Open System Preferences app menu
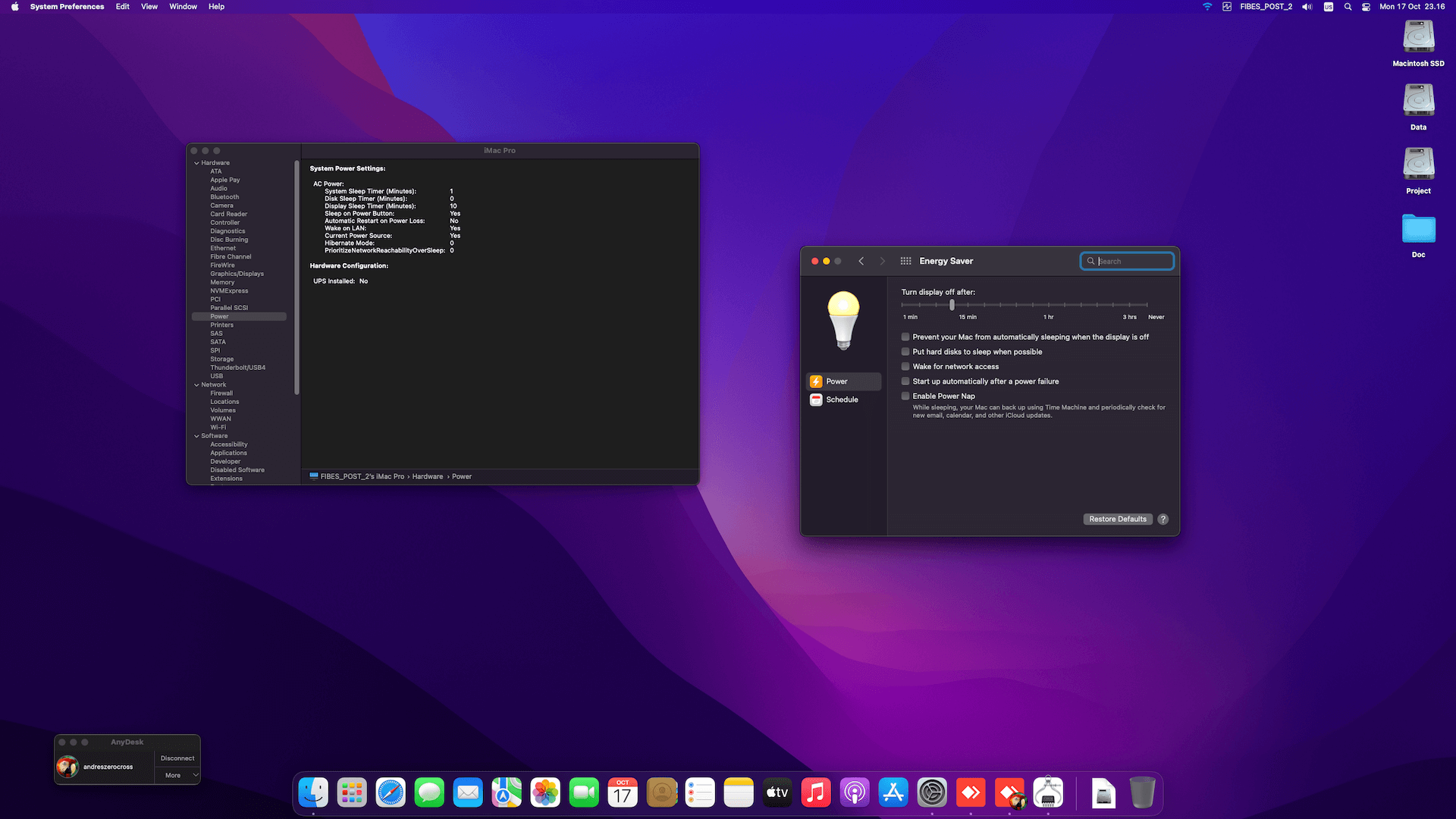 (x=67, y=7)
